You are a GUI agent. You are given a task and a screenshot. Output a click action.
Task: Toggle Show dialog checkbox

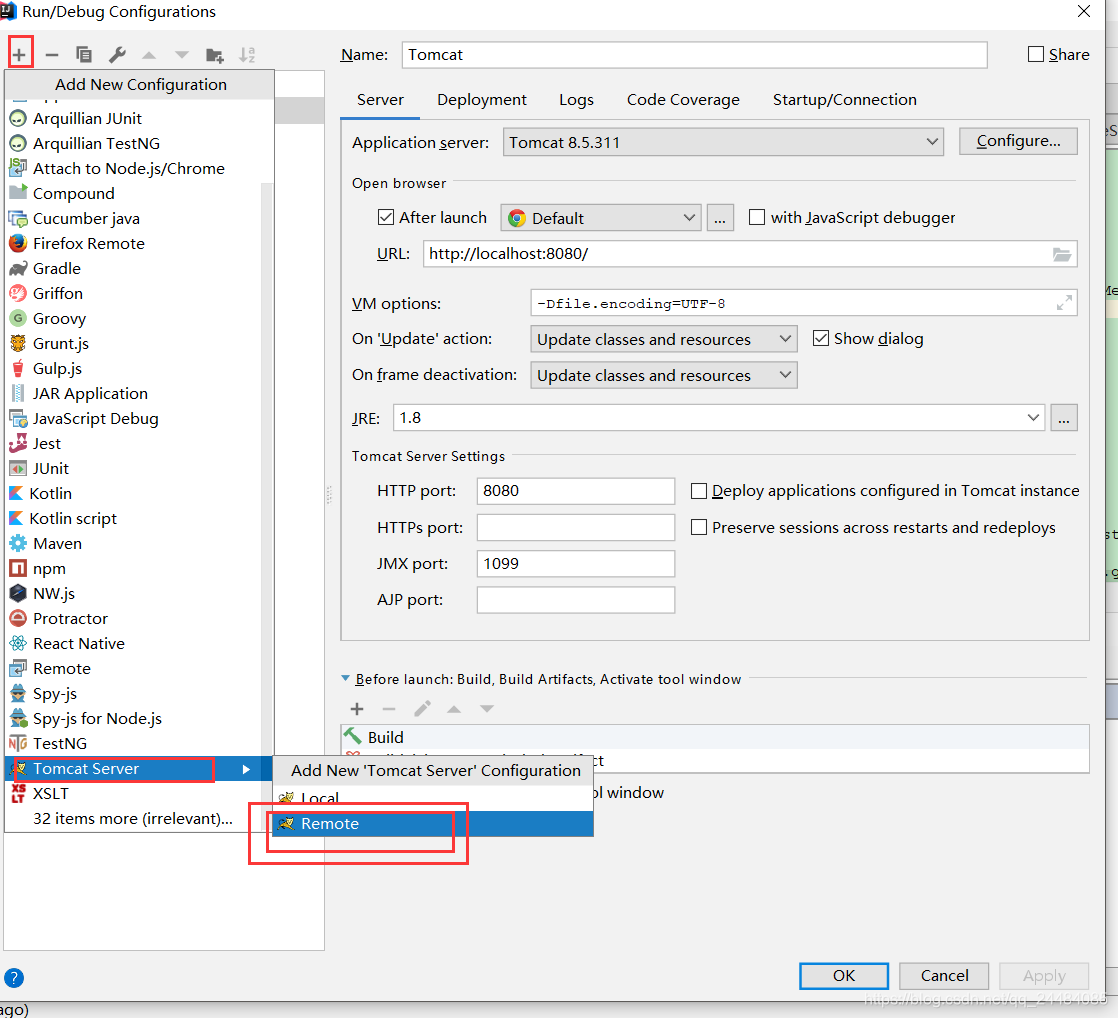coord(821,338)
